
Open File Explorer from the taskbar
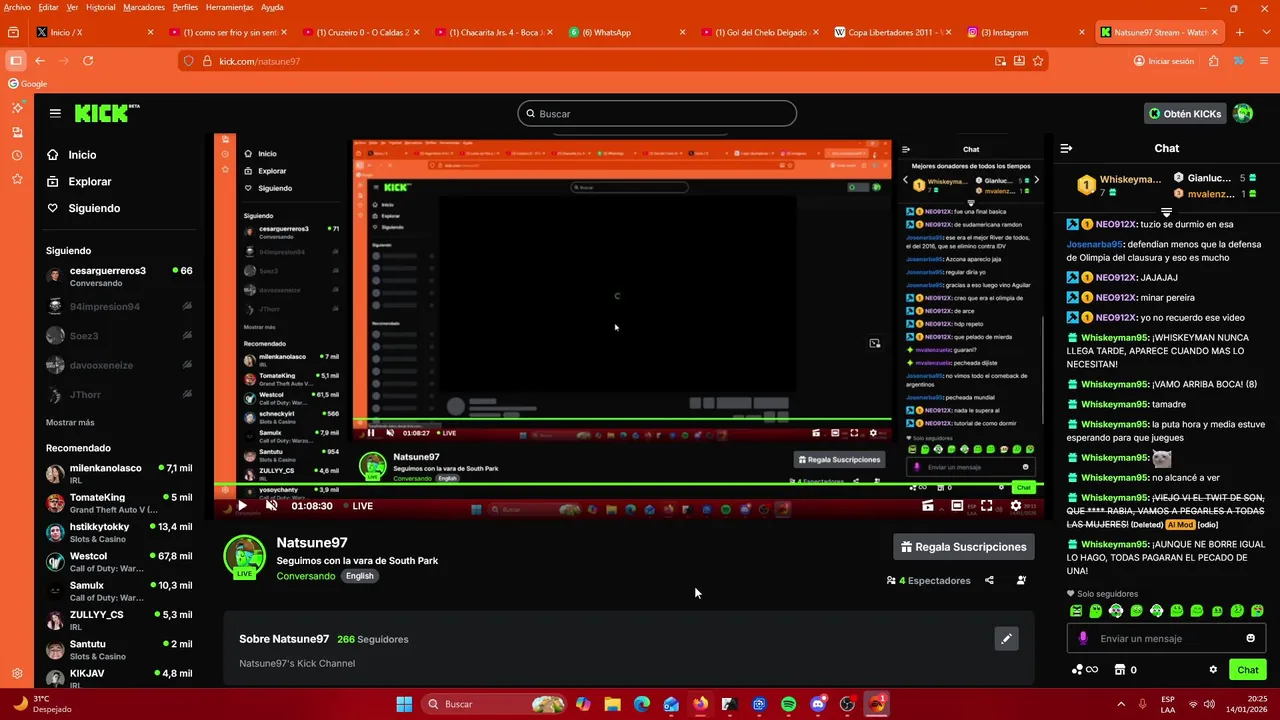pos(612,704)
